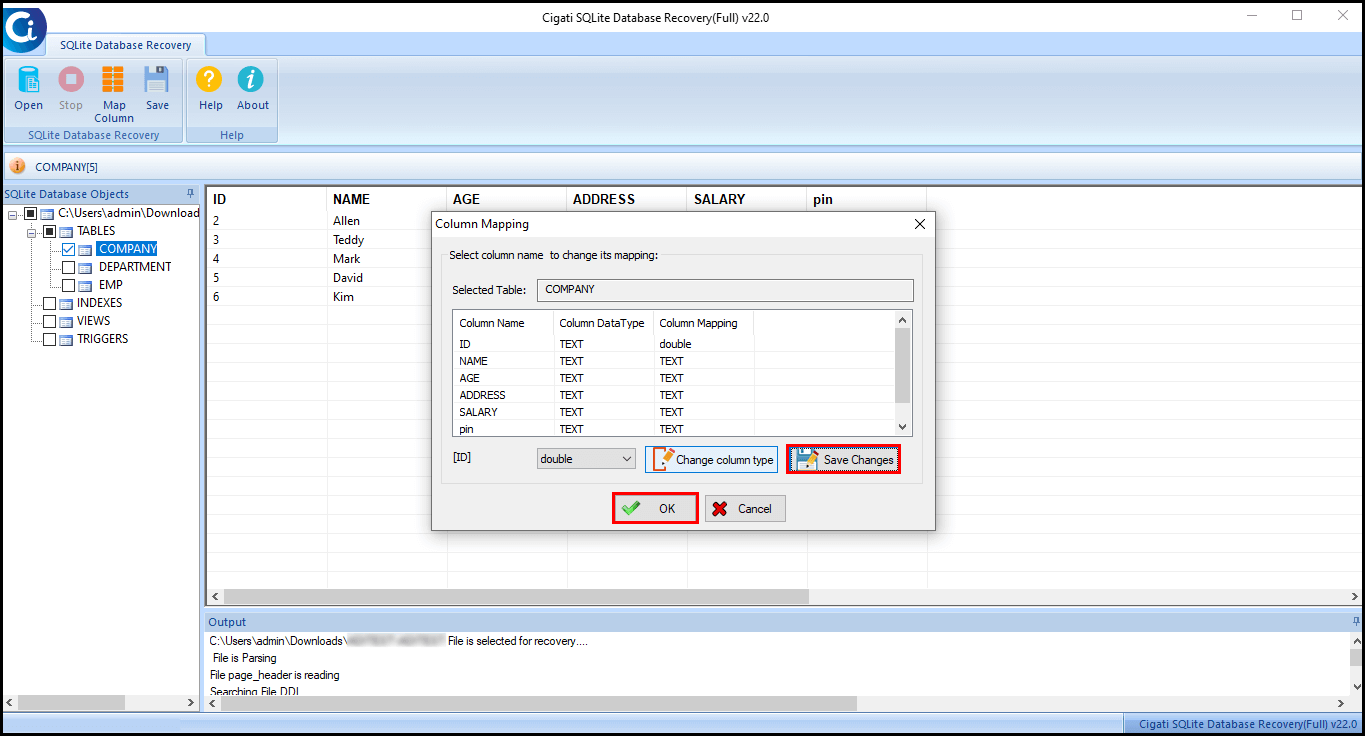This screenshot has width=1365, height=736.
Task: Click the Cancel button in dialog
Action: (x=745, y=508)
